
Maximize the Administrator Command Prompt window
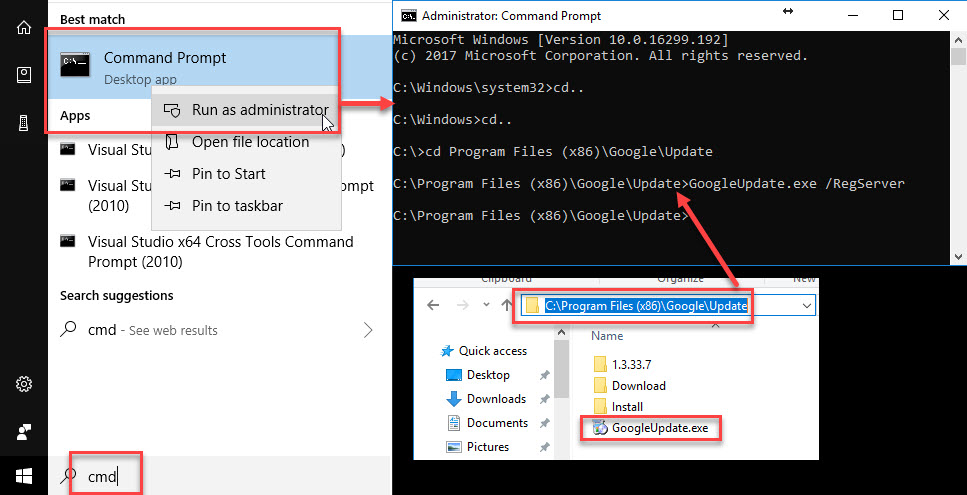click(898, 15)
